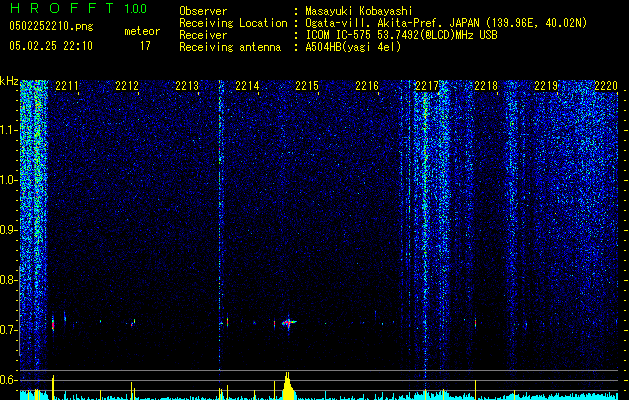The height and width of the screenshot is (400, 629).
Task: Click the meteor count value 17
Action: point(145,46)
